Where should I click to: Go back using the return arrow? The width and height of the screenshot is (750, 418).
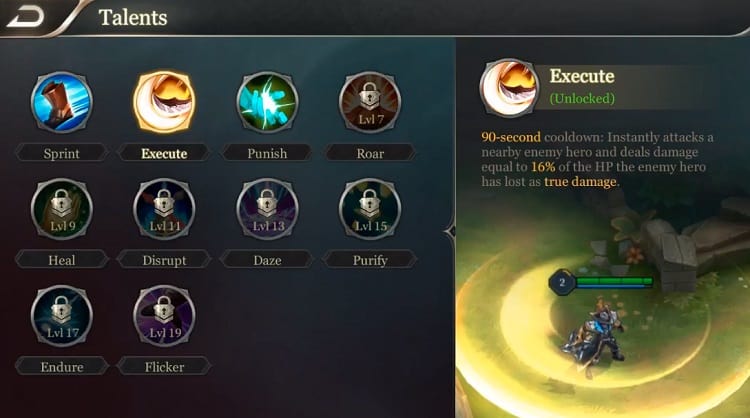[x=26, y=17]
